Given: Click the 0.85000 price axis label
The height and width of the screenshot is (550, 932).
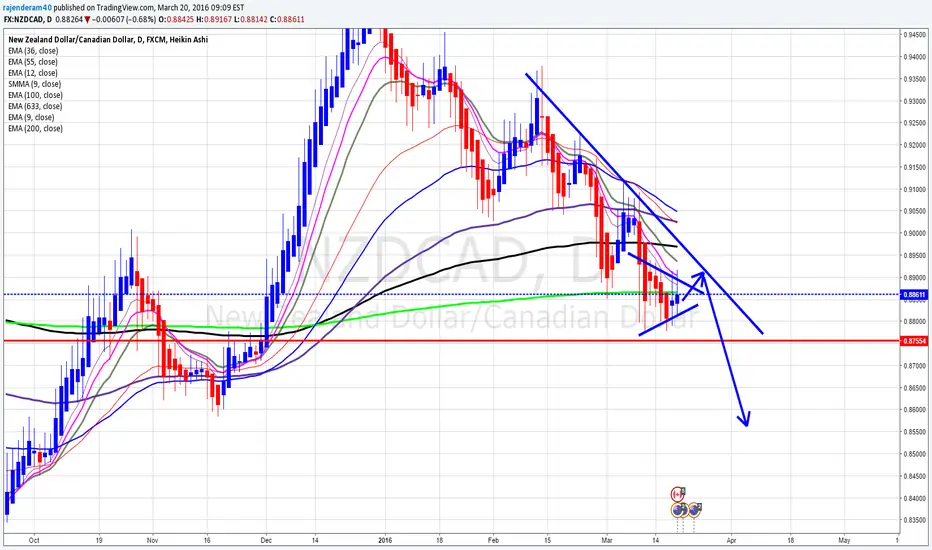Looking at the screenshot, I should (x=914, y=454).
